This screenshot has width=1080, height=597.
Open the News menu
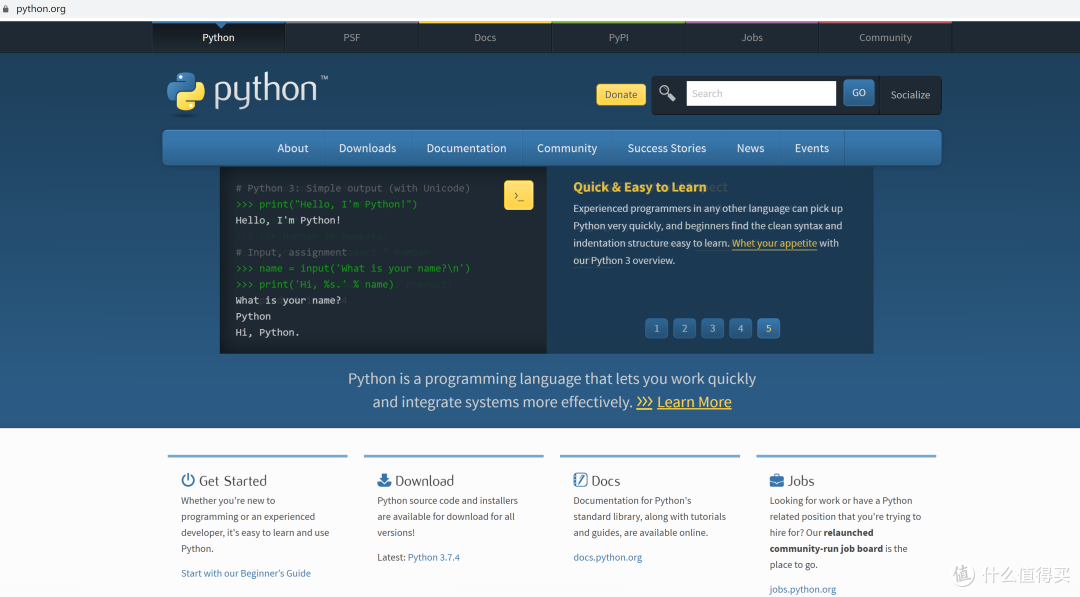coord(750,148)
